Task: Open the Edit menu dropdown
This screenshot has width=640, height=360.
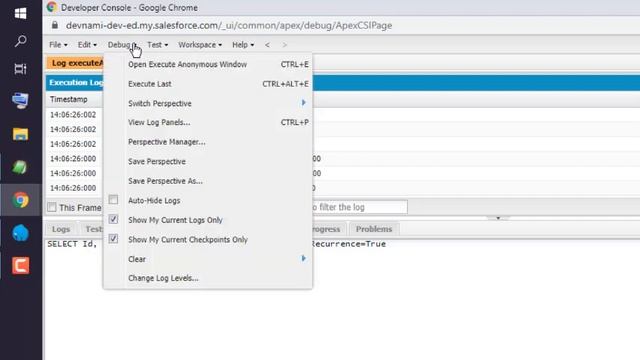Action: coord(87,45)
